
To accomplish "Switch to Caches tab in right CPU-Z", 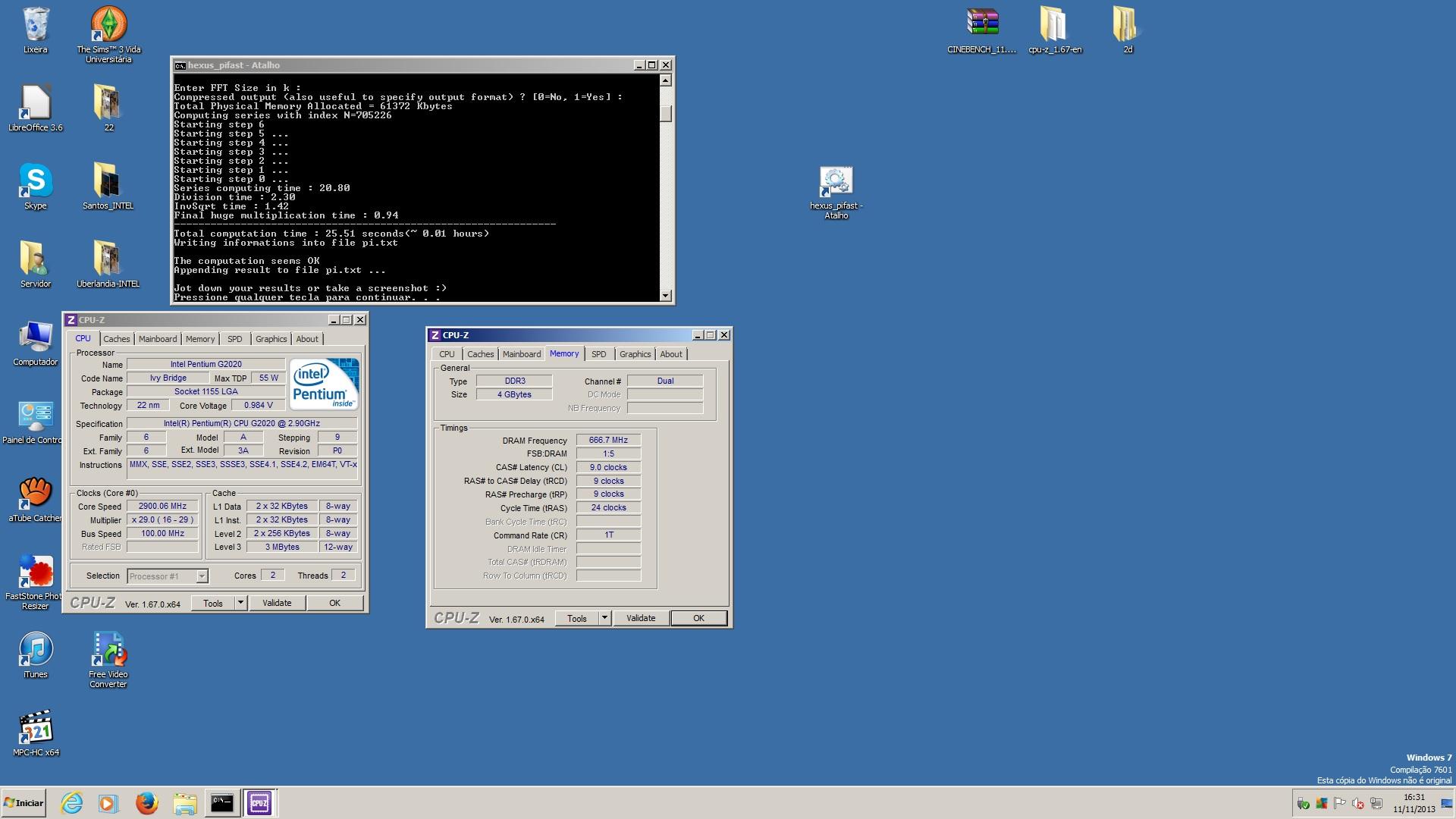I will [x=480, y=354].
